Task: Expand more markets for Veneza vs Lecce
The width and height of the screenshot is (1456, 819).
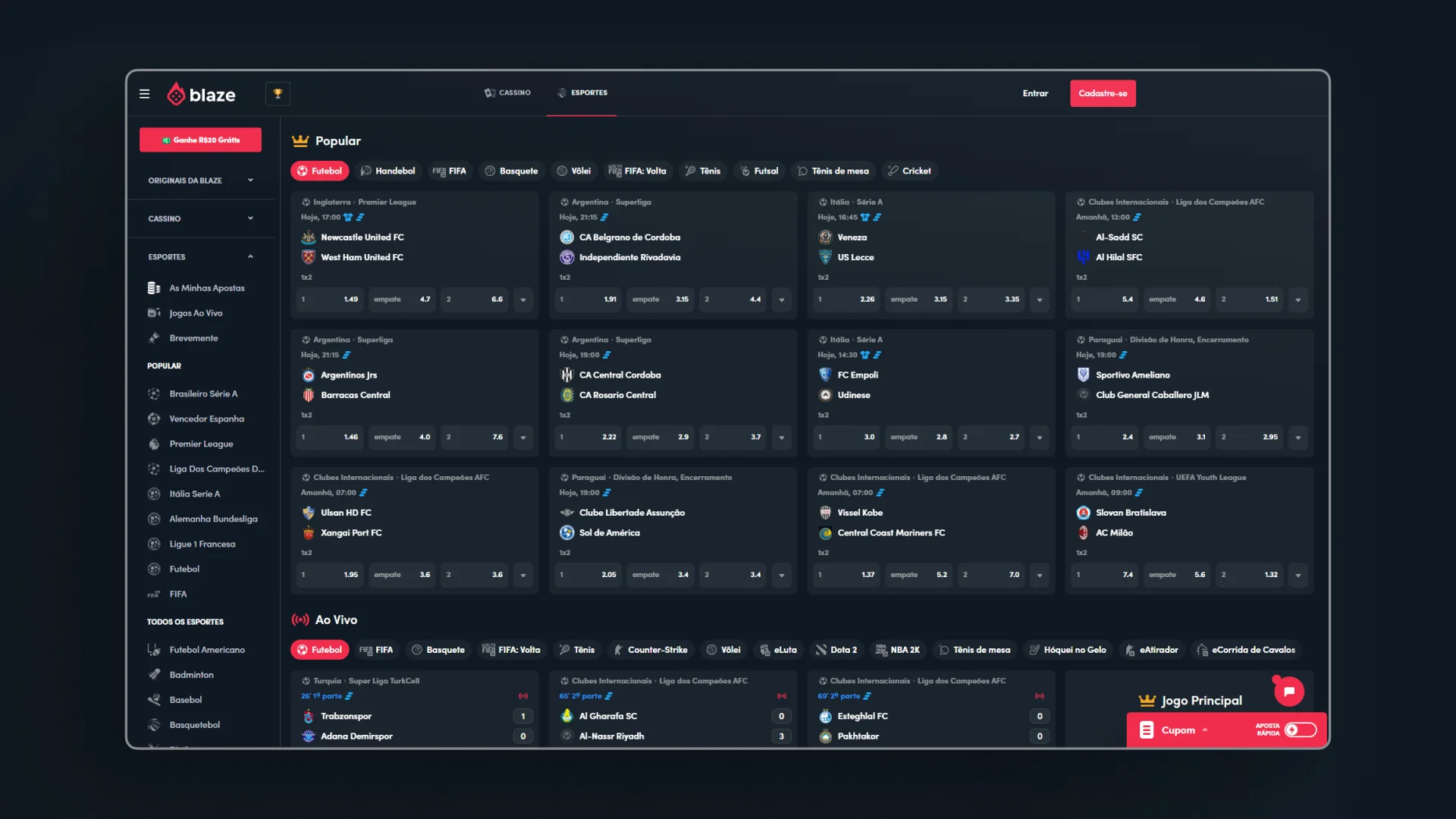Action: pyautogui.click(x=1040, y=300)
